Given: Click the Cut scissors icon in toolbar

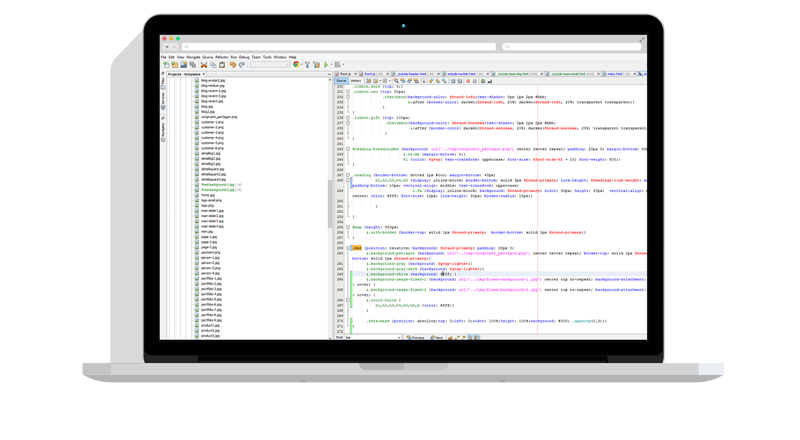Looking at the screenshot, I should 203,65.
